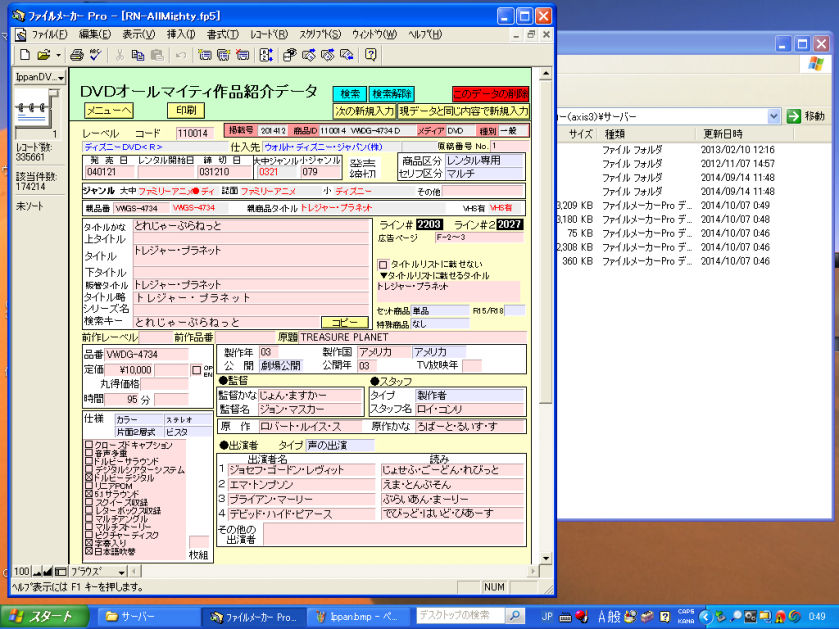Open the スタッフ タイプ 製作者 list

470,395
